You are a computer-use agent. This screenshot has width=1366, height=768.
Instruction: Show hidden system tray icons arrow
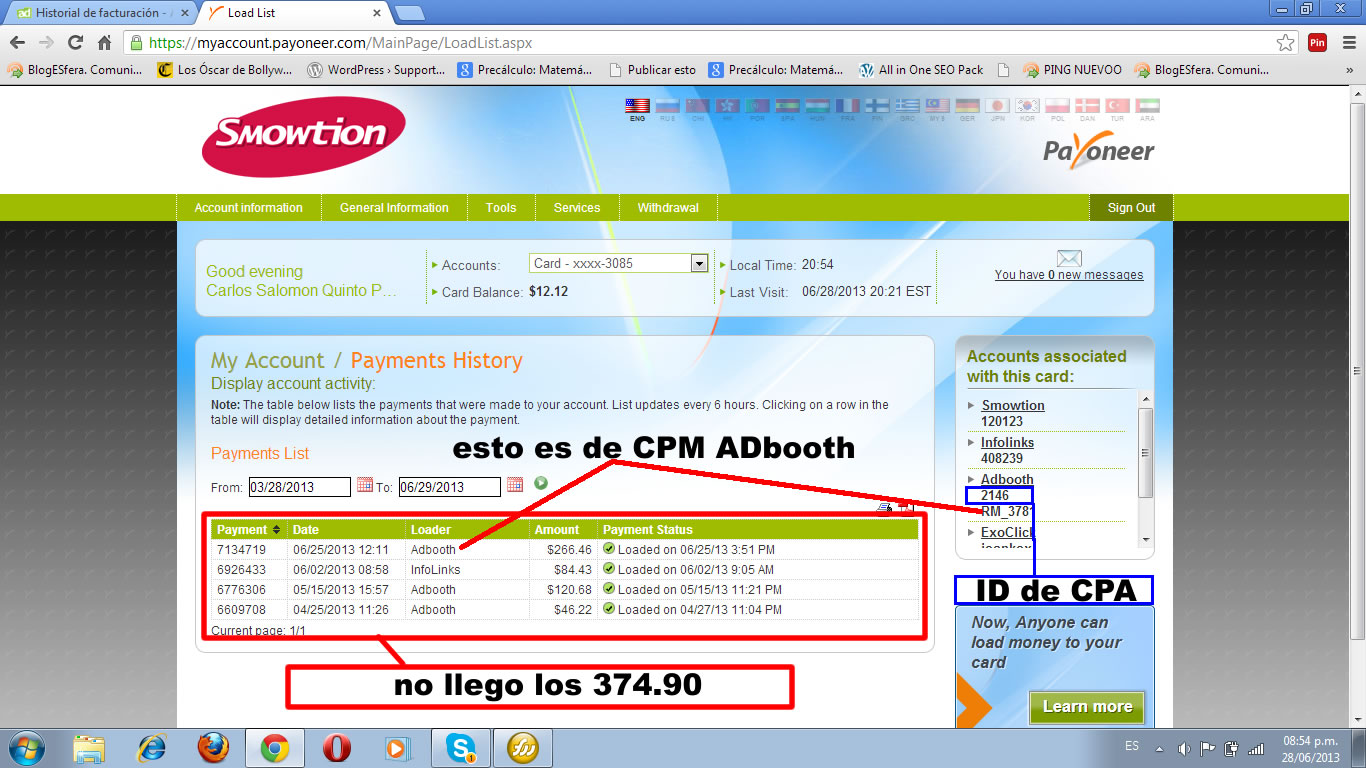(x=1160, y=748)
